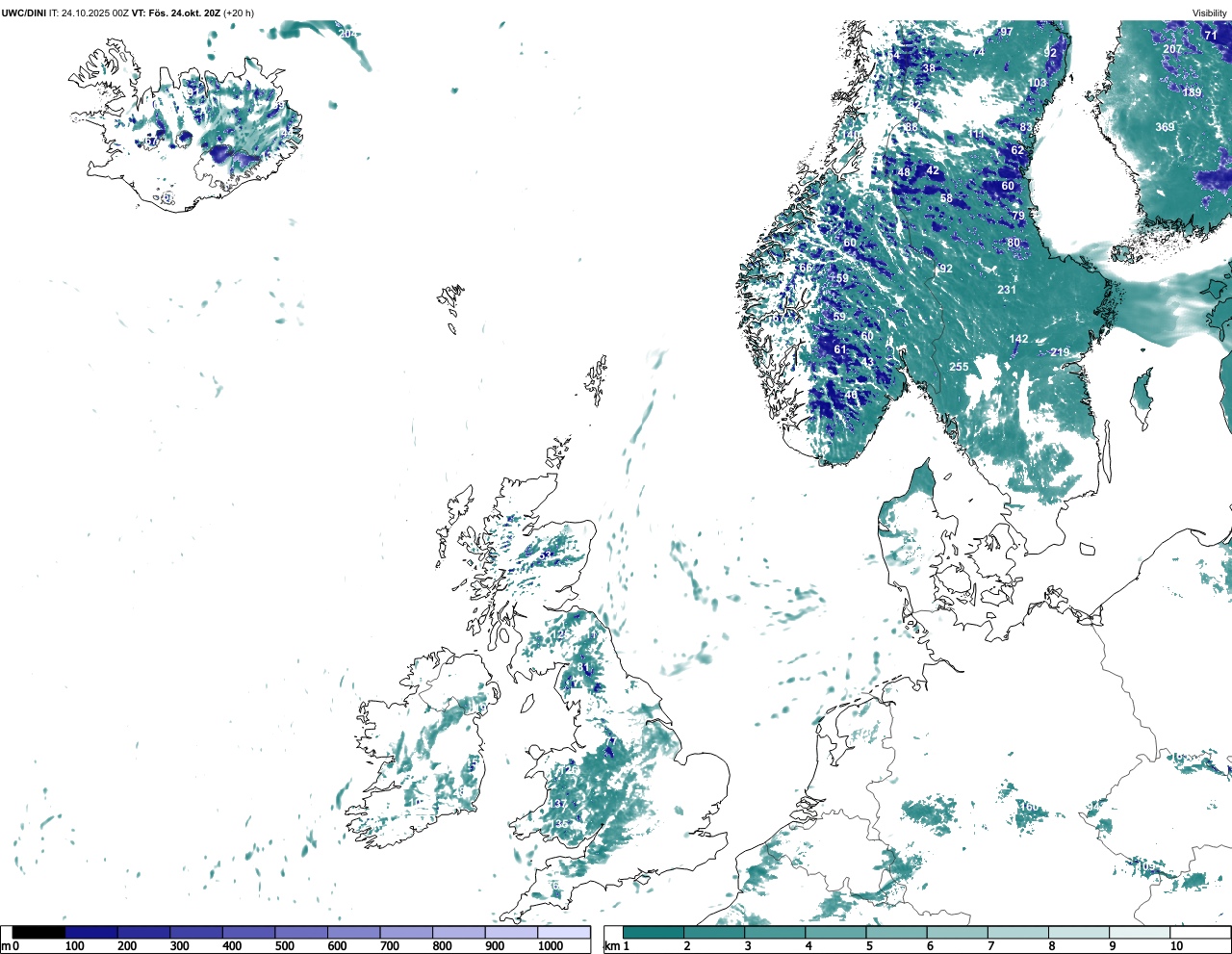Pick the 5–6 km legend swatch
Viewport: 1232px width, 954px height.
coord(897,933)
